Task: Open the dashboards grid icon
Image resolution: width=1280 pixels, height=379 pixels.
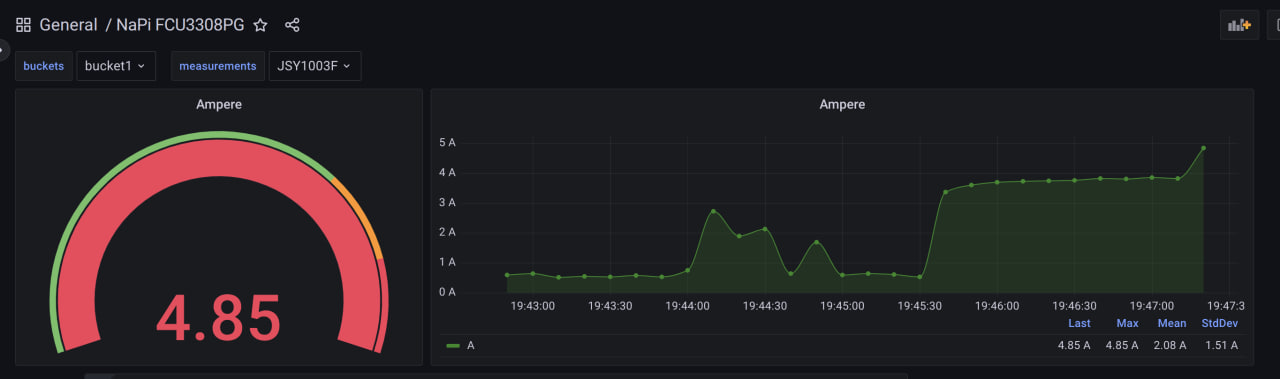Action: tap(23, 25)
